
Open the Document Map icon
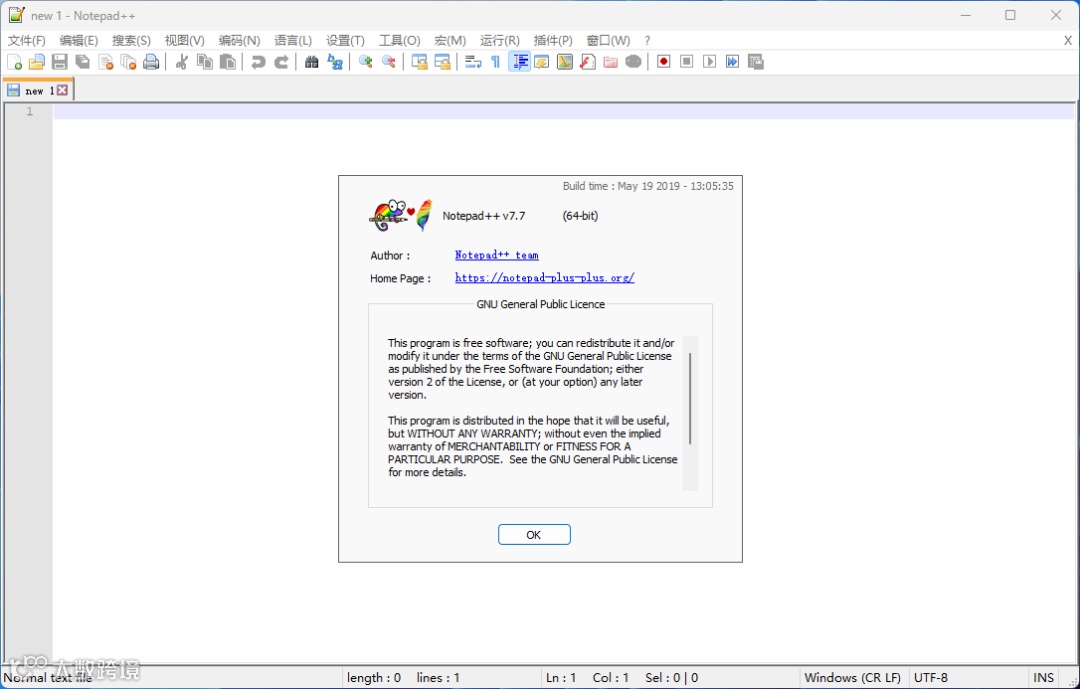click(565, 62)
